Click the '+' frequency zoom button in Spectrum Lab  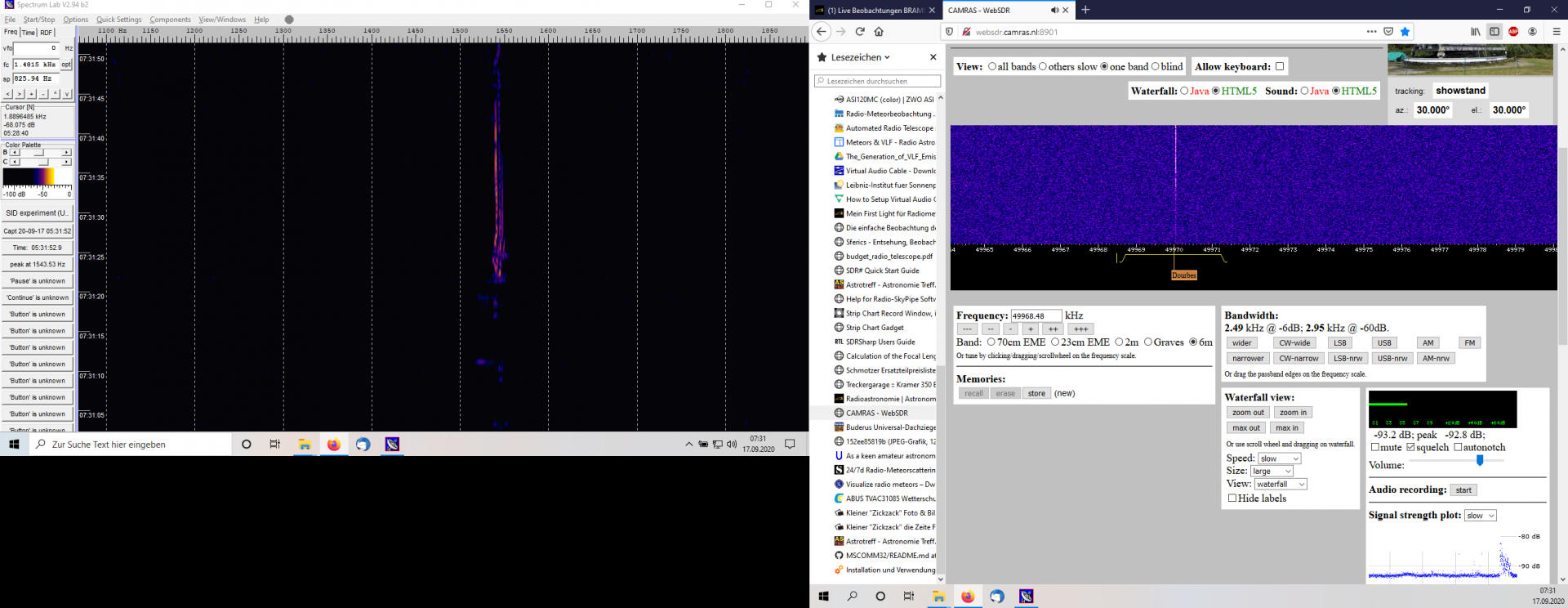pyautogui.click(x=32, y=94)
